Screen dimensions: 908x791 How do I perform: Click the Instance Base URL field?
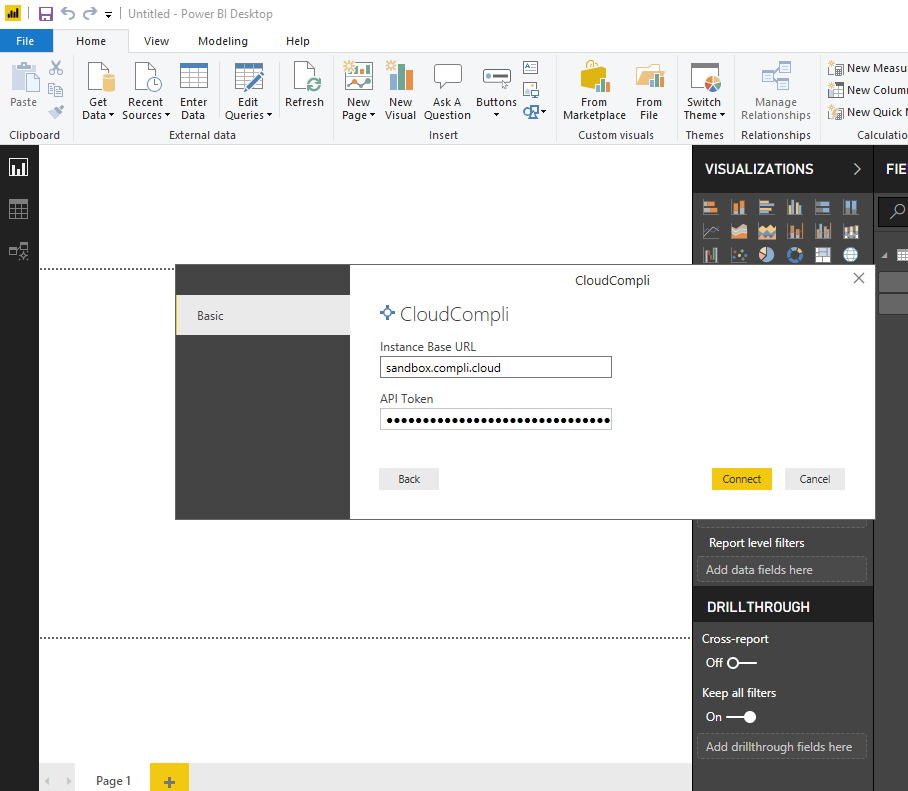click(x=496, y=367)
